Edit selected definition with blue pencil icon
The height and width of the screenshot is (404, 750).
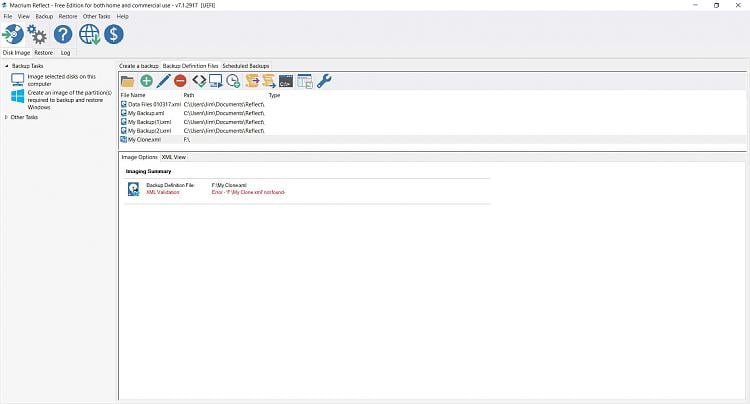coord(163,81)
